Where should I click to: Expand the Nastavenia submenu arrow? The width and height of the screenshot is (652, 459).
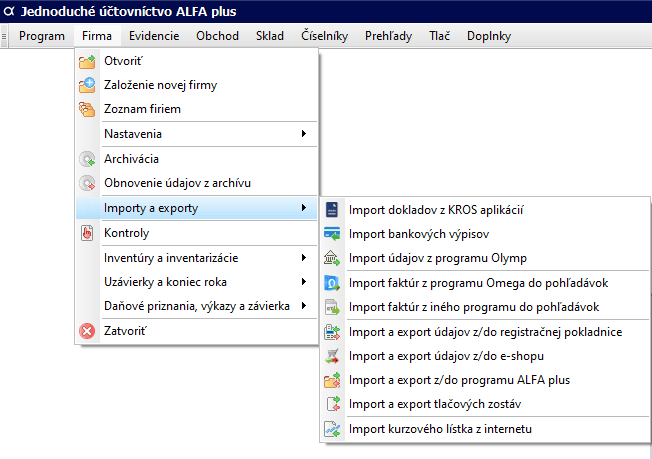pos(304,134)
